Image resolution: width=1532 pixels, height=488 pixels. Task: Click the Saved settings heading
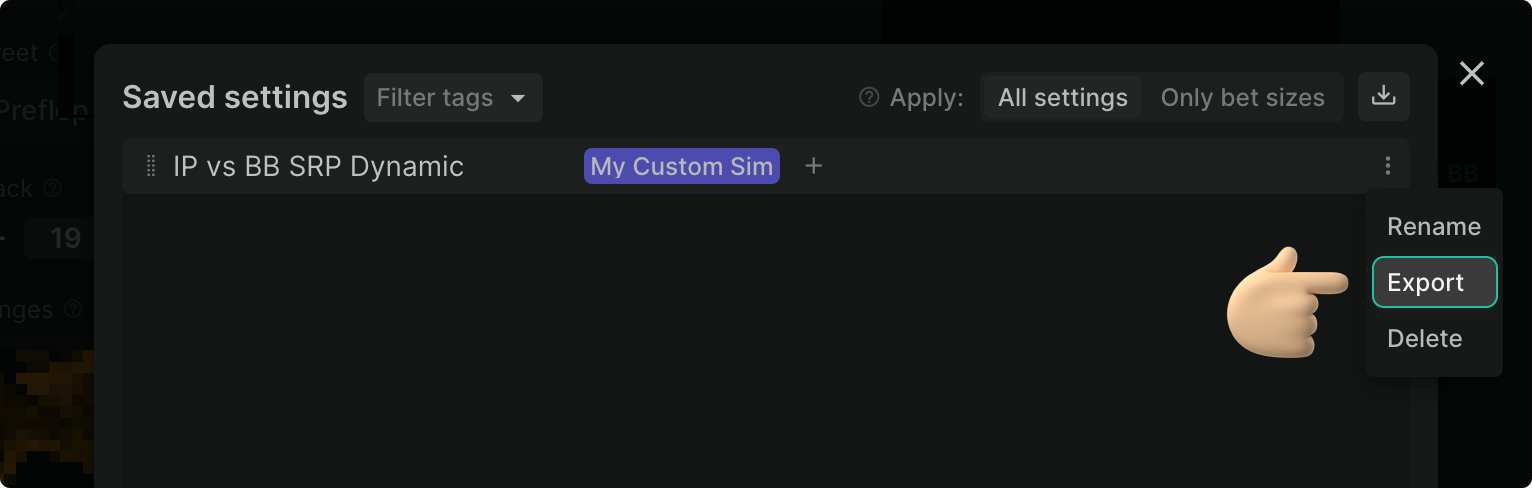(234, 97)
